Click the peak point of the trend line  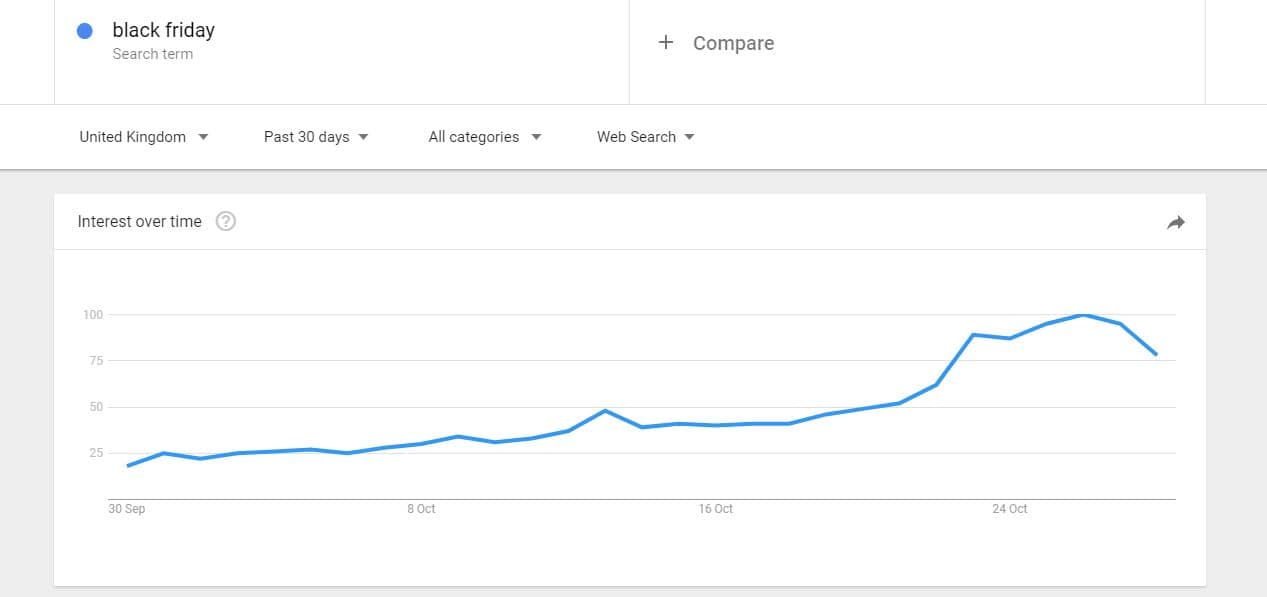tap(1084, 315)
